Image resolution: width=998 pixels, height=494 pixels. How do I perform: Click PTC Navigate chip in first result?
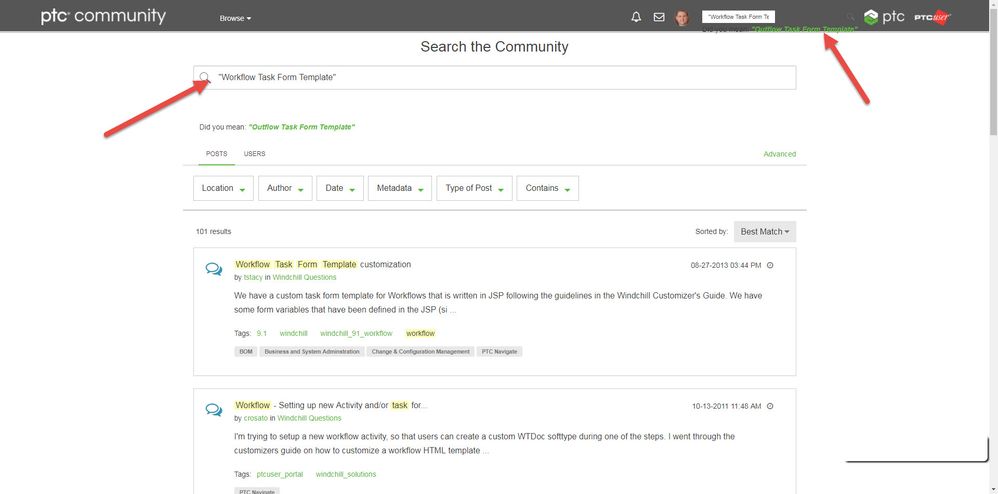500,351
